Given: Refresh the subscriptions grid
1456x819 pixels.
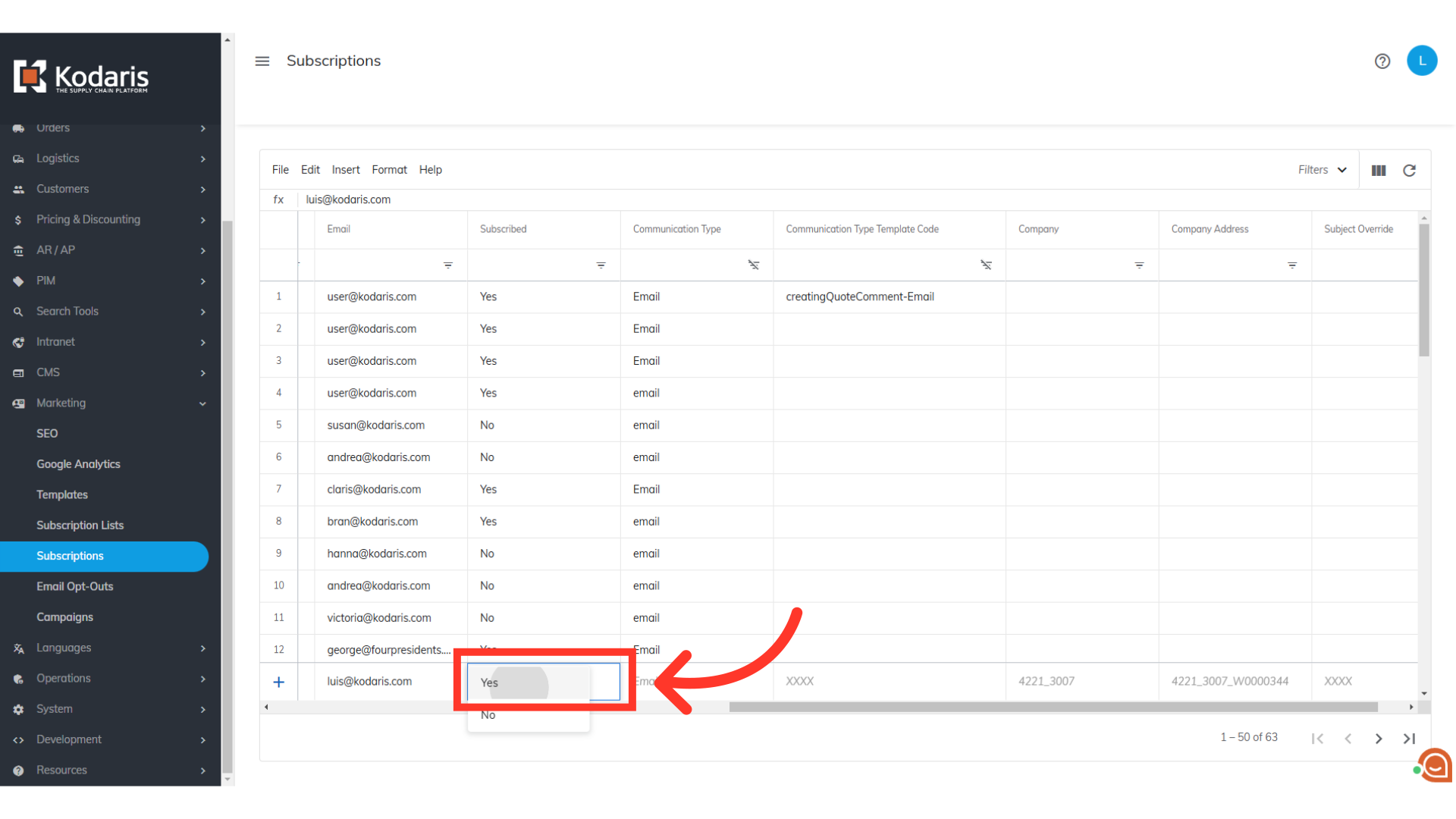Looking at the screenshot, I should pyautogui.click(x=1409, y=171).
